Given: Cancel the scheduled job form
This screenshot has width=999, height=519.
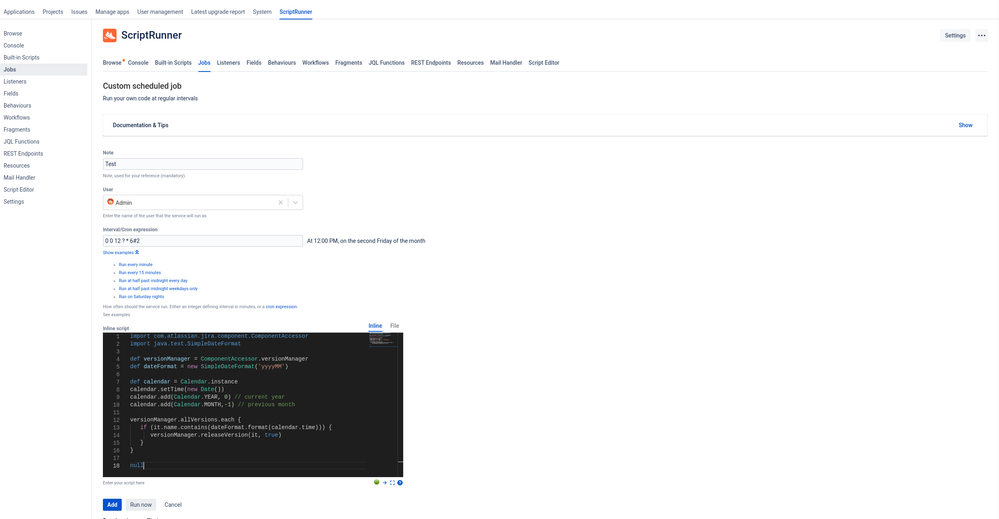Looking at the screenshot, I should [x=173, y=504].
